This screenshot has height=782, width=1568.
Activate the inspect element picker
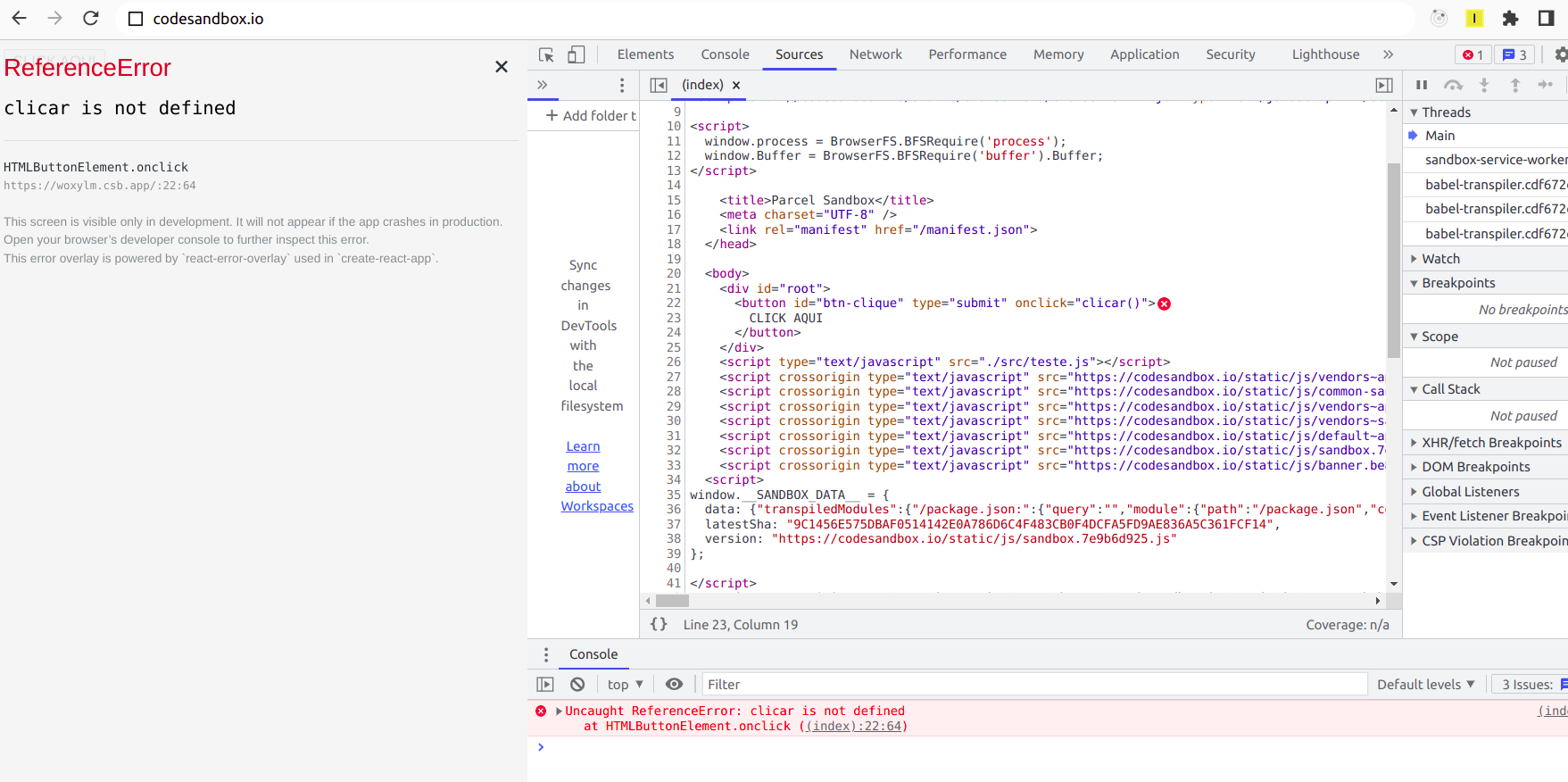[546, 54]
